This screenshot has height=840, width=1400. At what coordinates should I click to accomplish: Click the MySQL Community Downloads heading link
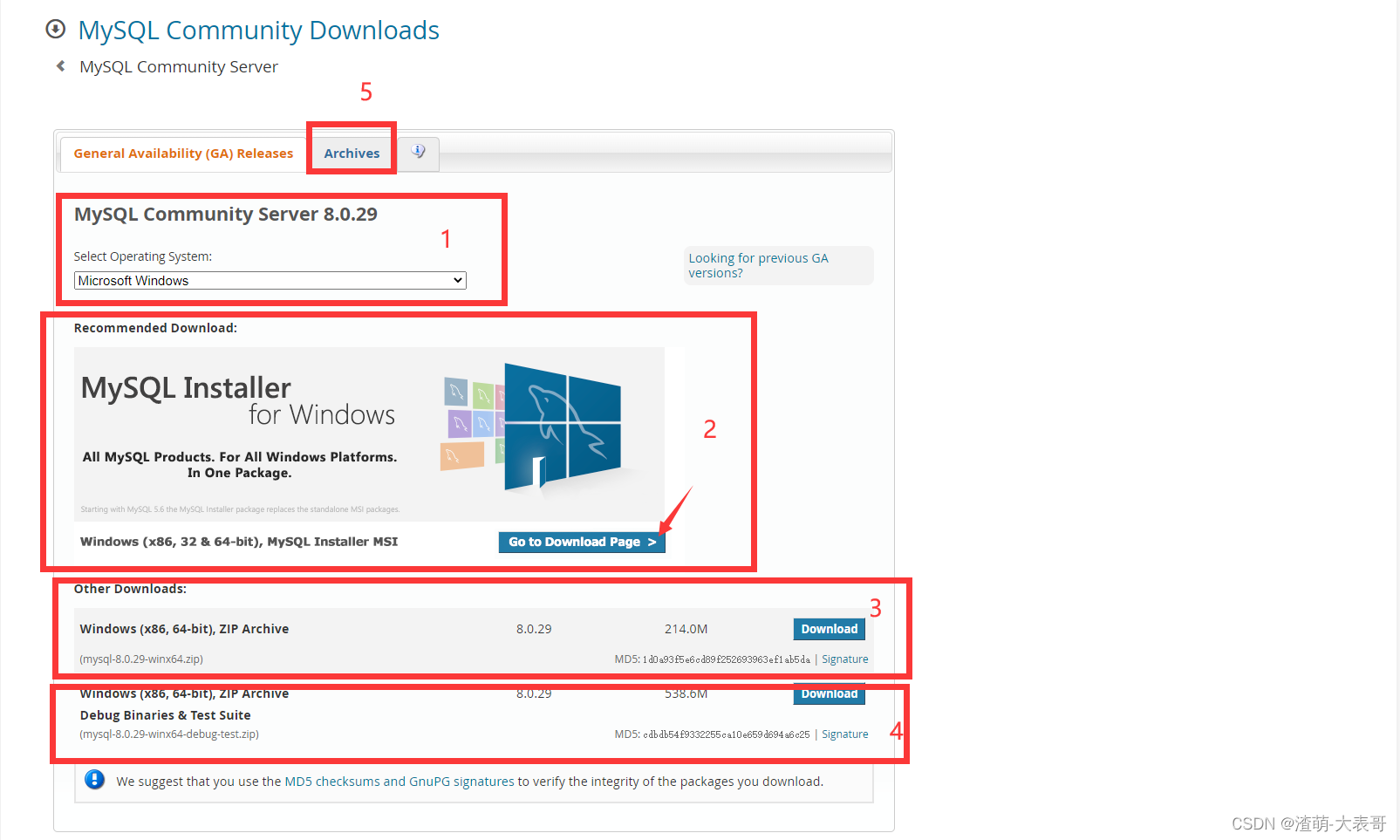click(258, 31)
